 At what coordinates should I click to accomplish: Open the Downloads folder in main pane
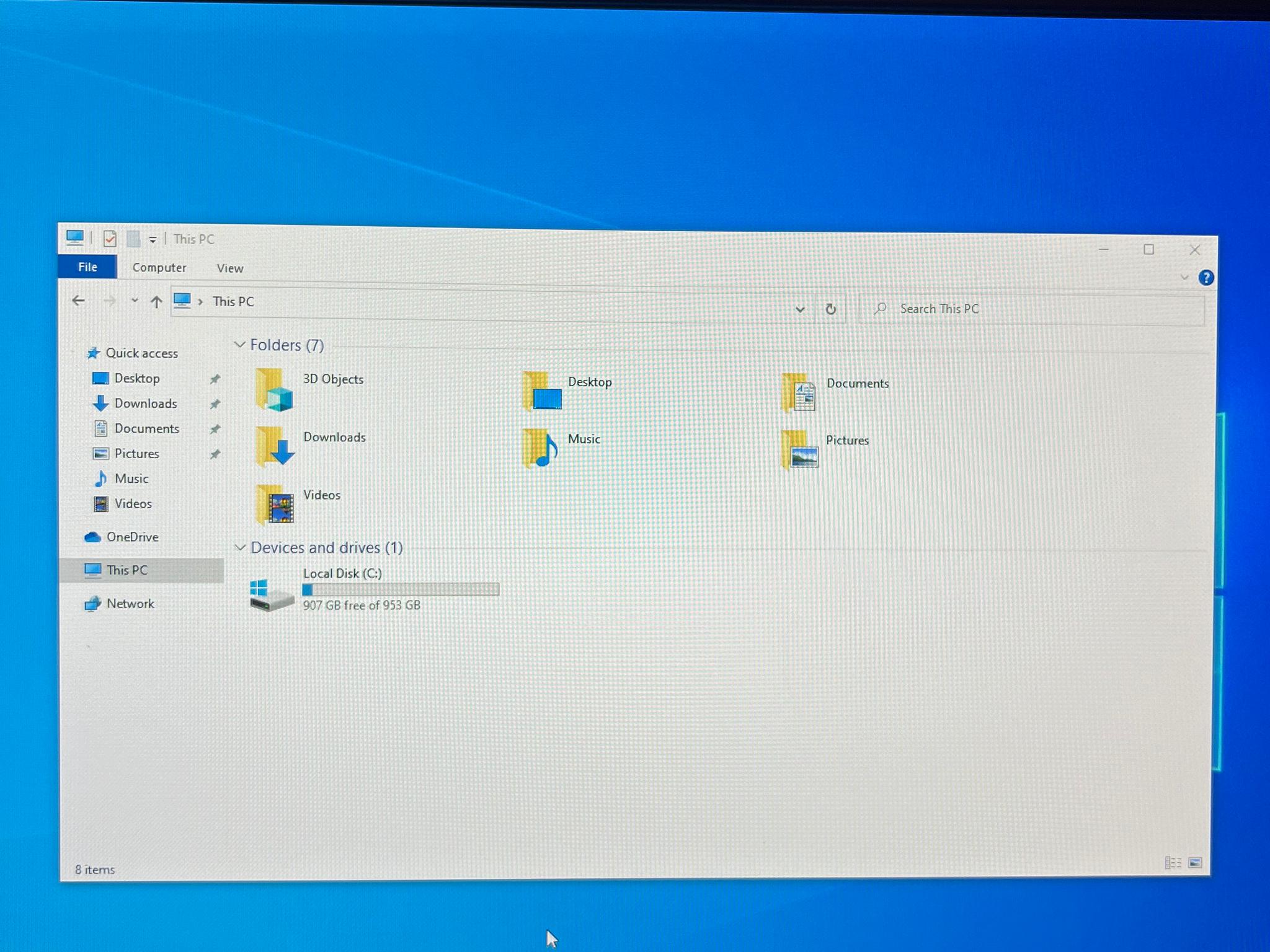click(x=275, y=446)
